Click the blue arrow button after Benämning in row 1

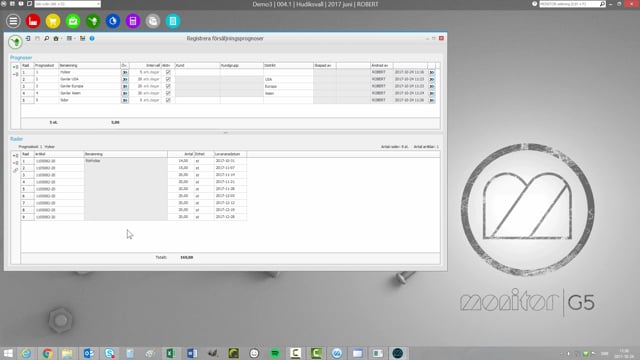(x=125, y=72)
